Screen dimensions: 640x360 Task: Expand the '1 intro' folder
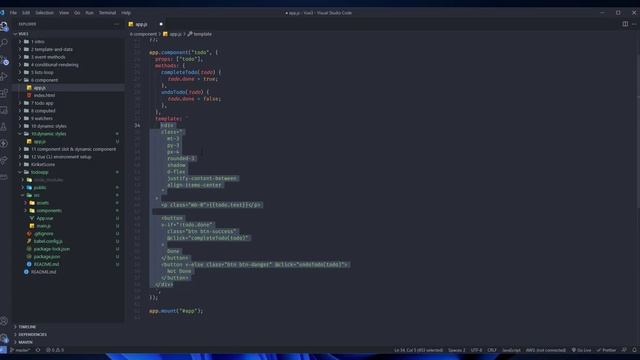pos(68,42)
